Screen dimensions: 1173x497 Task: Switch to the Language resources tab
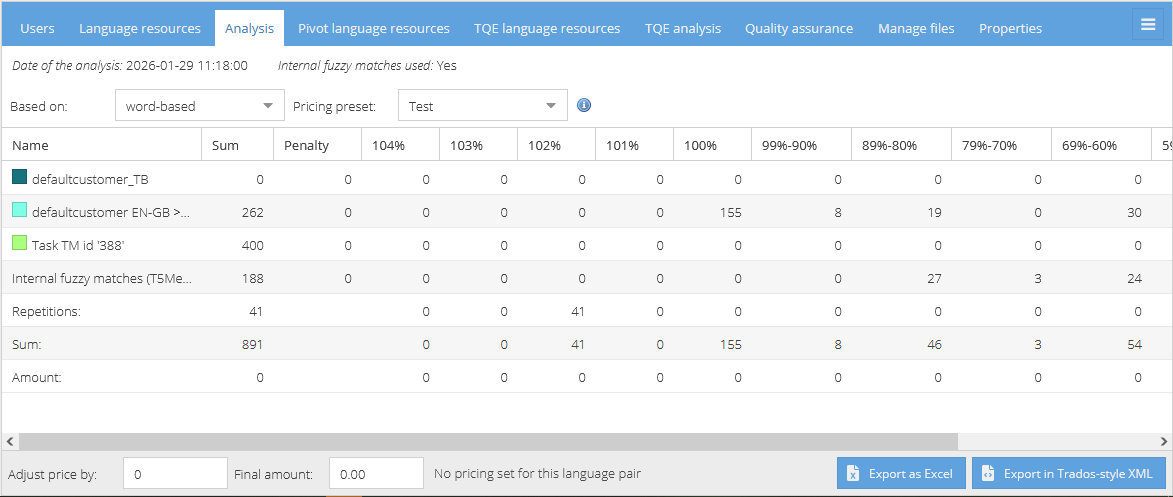click(x=140, y=28)
